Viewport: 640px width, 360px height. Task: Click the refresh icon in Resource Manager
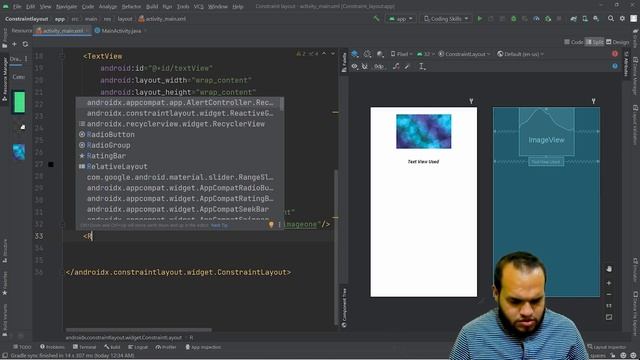25,44
